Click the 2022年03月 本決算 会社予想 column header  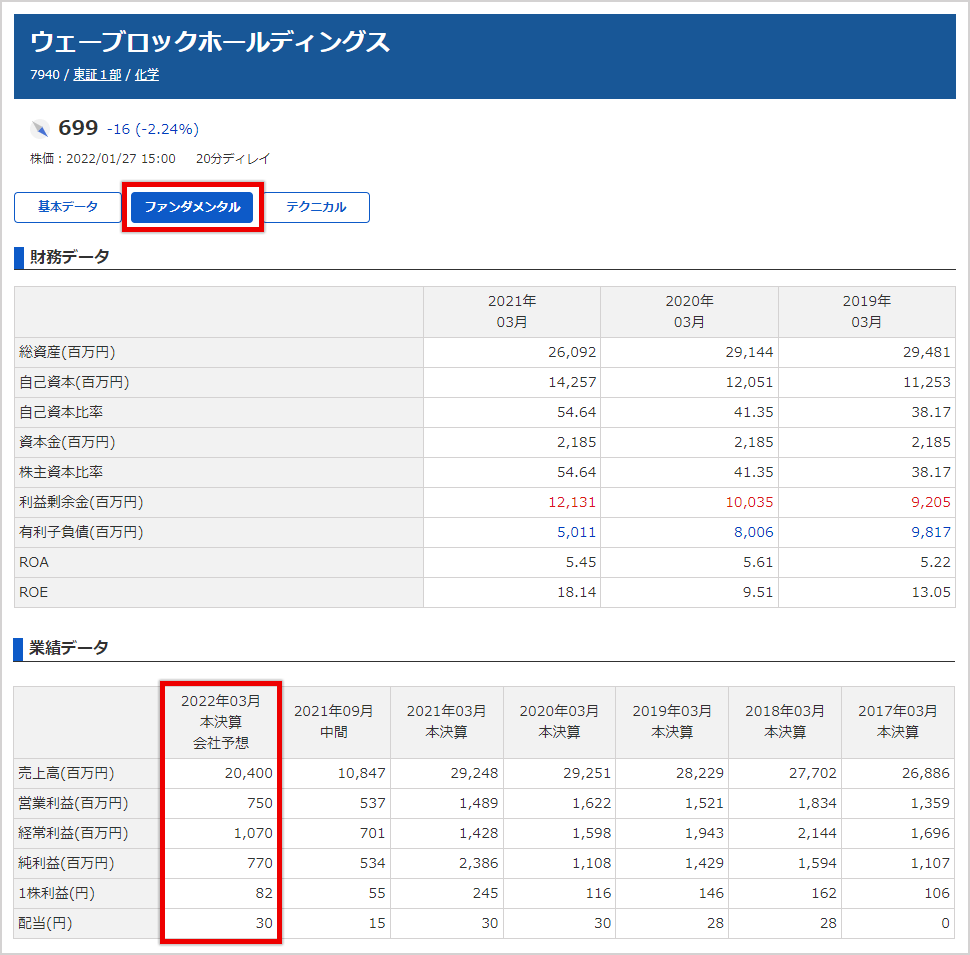pos(221,722)
